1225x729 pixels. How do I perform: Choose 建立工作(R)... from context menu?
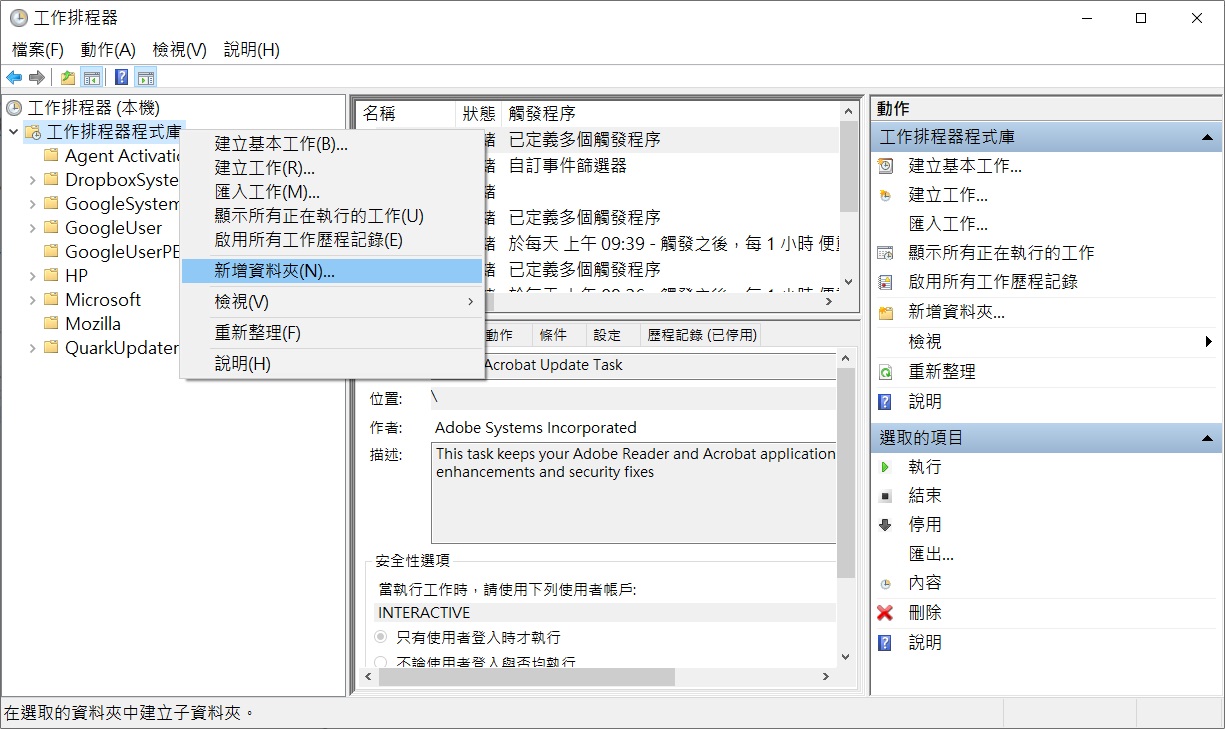pyautogui.click(x=332, y=168)
